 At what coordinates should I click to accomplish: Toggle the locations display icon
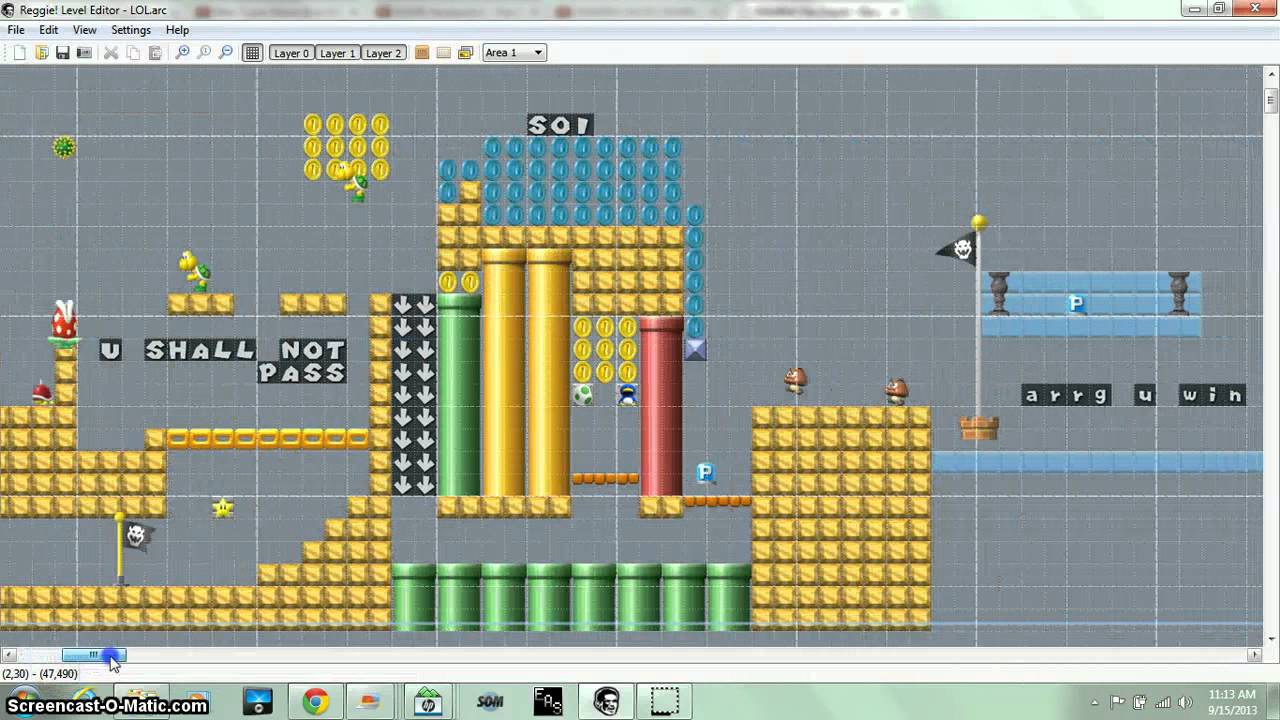465,53
